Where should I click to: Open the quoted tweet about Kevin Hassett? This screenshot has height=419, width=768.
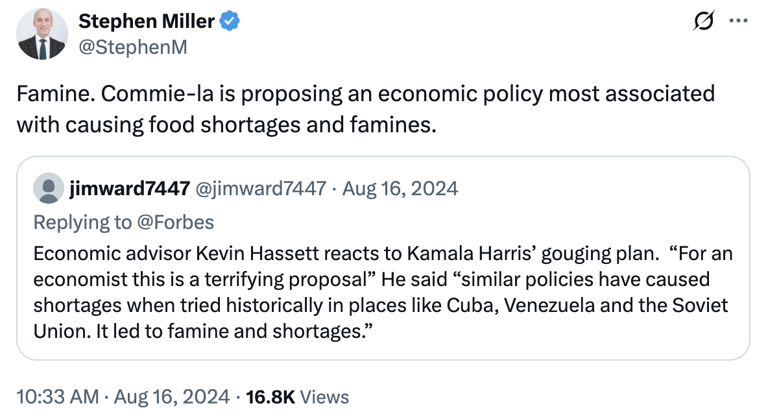[x=383, y=258]
